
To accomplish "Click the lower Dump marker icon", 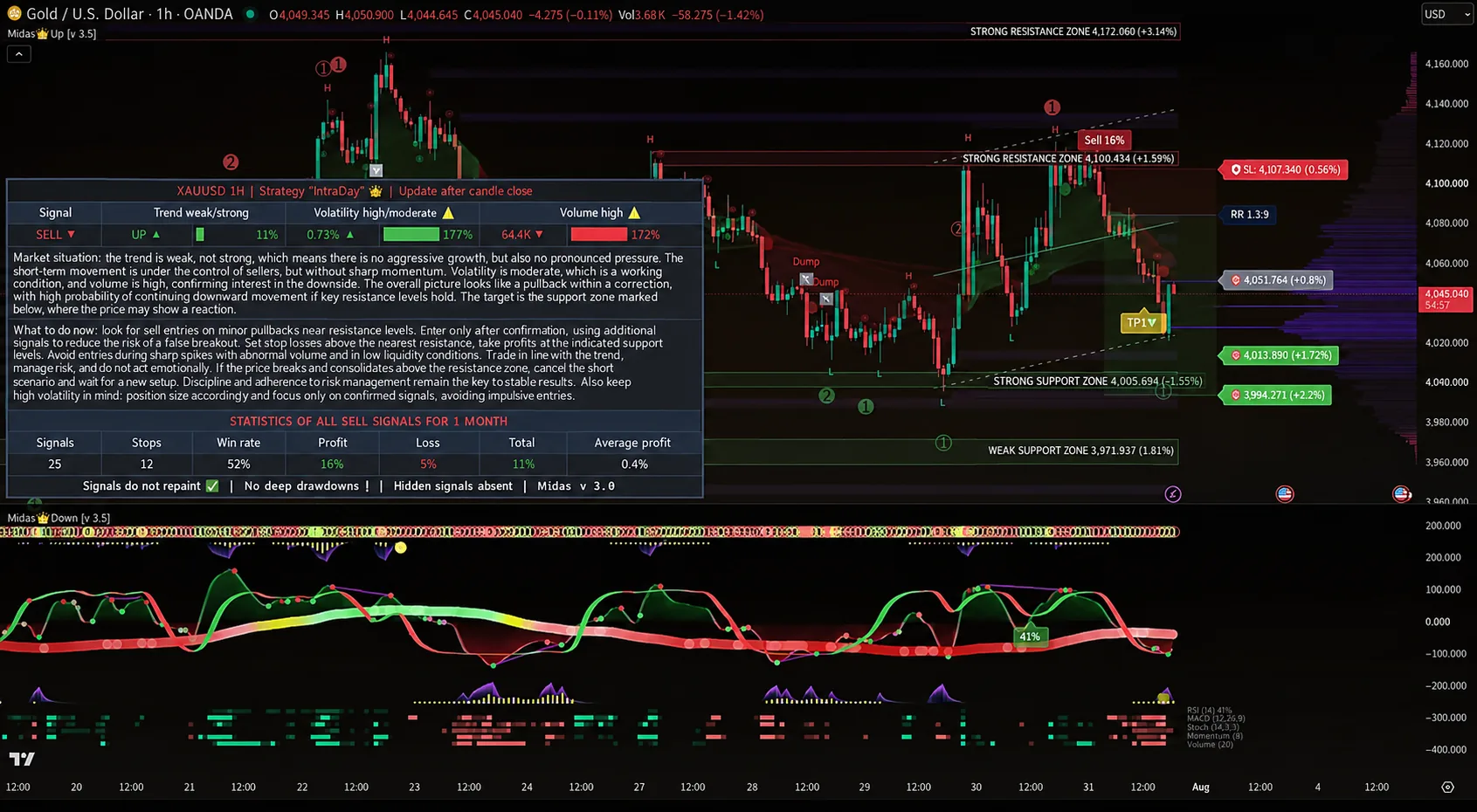I will click(x=826, y=299).
